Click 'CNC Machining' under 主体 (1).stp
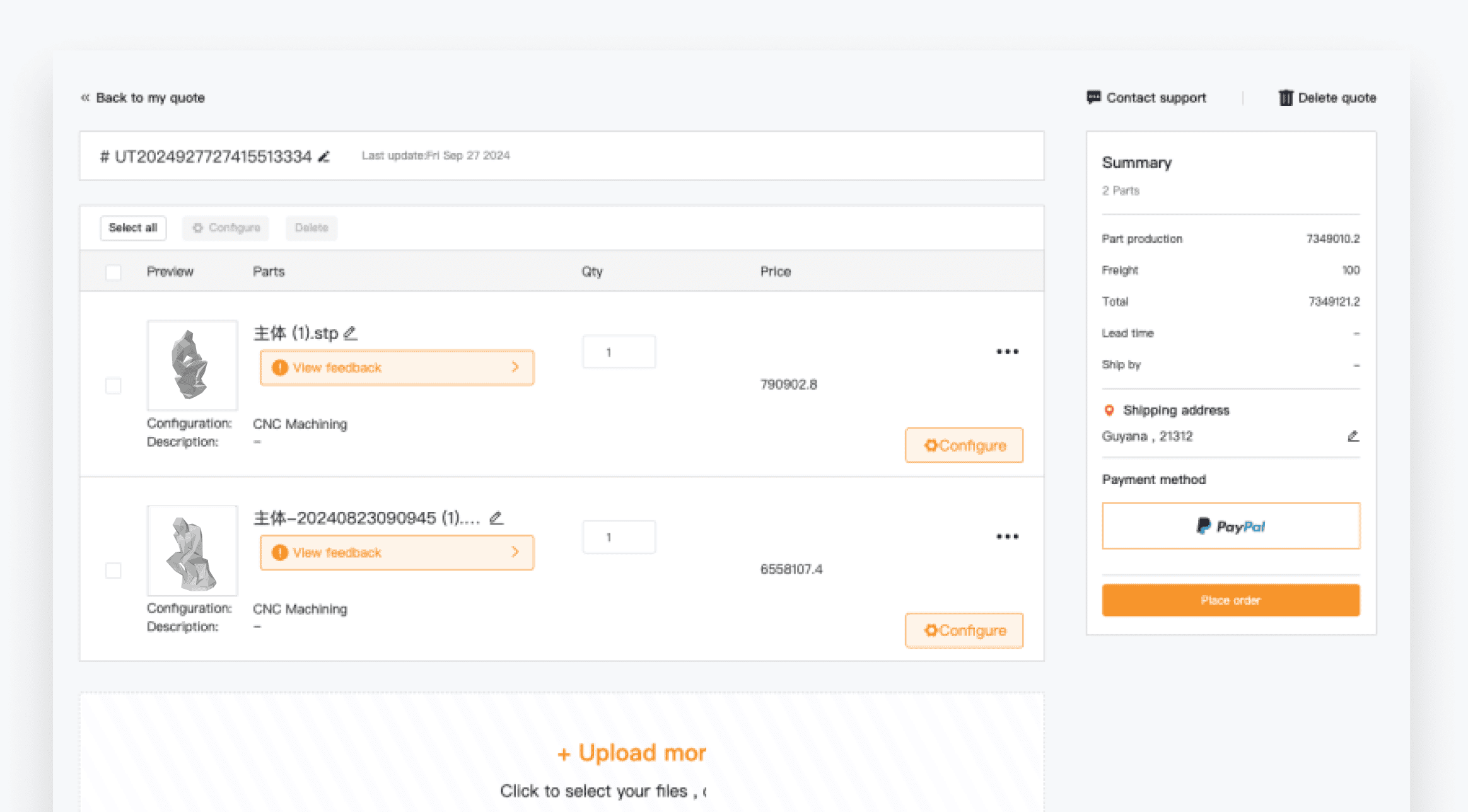Image resolution: width=1468 pixels, height=812 pixels. pos(300,424)
